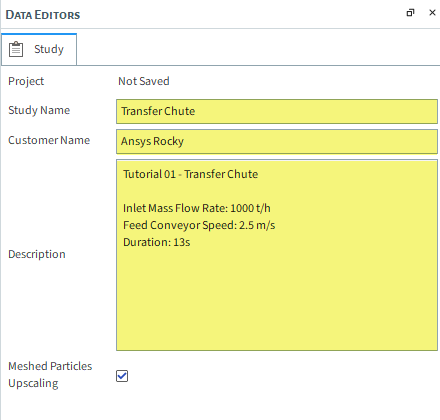Click the clipboard icon on the Study tab
440x420 pixels.
[x=16, y=49]
